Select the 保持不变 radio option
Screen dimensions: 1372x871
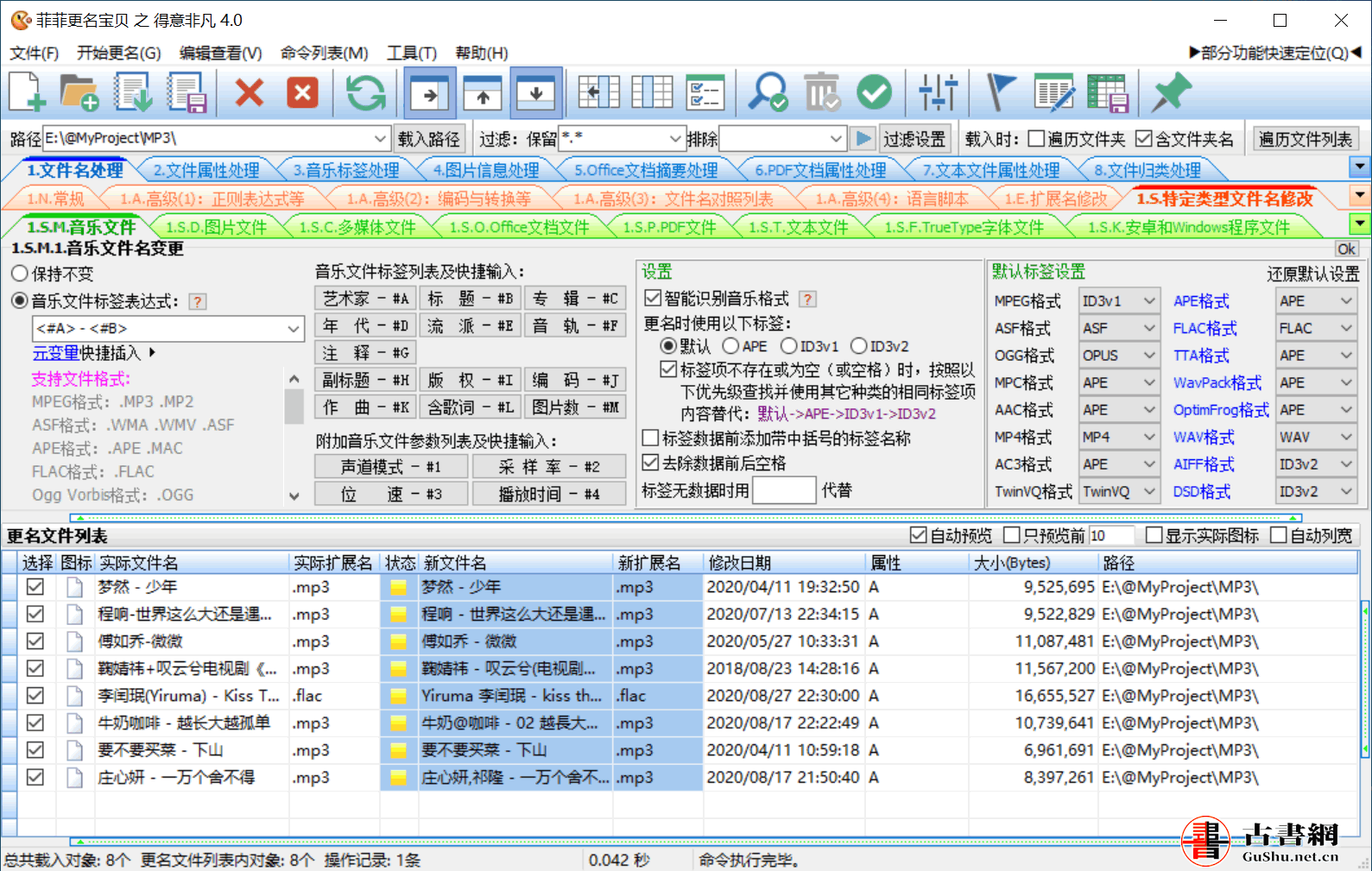point(53,274)
